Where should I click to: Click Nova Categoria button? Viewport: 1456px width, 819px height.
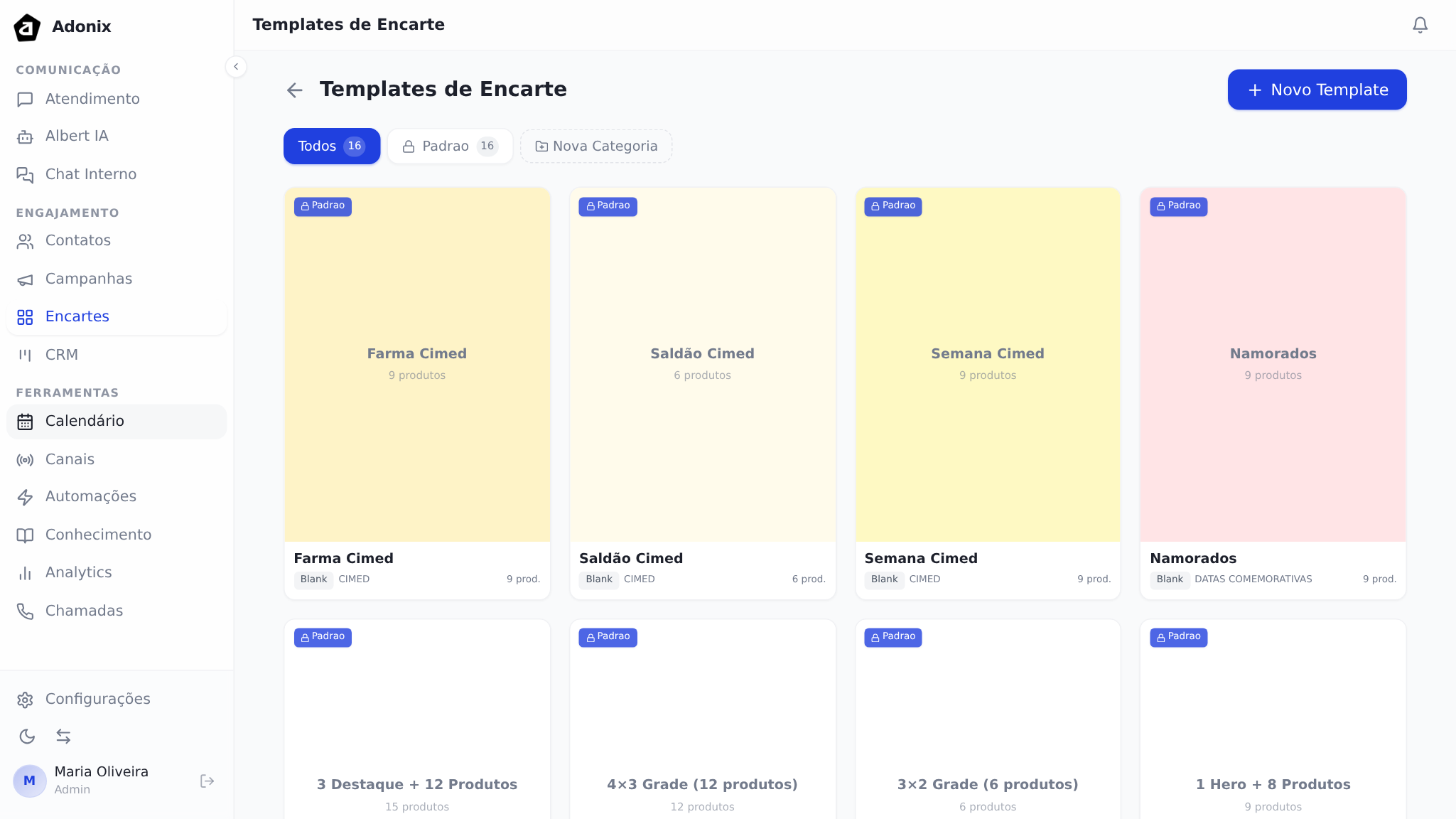595,146
